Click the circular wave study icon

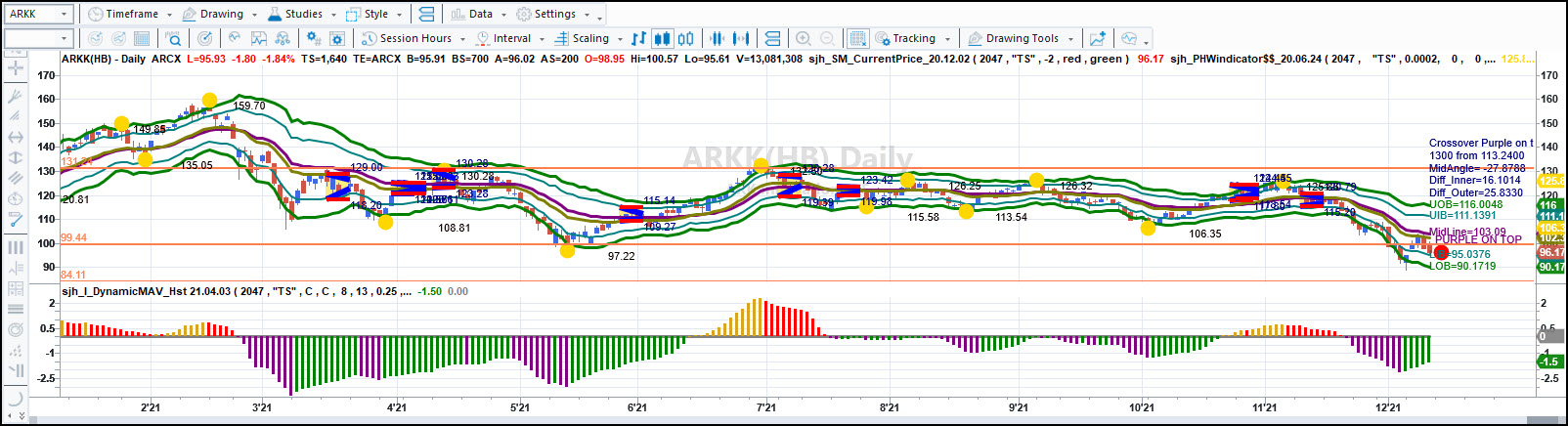235,38
